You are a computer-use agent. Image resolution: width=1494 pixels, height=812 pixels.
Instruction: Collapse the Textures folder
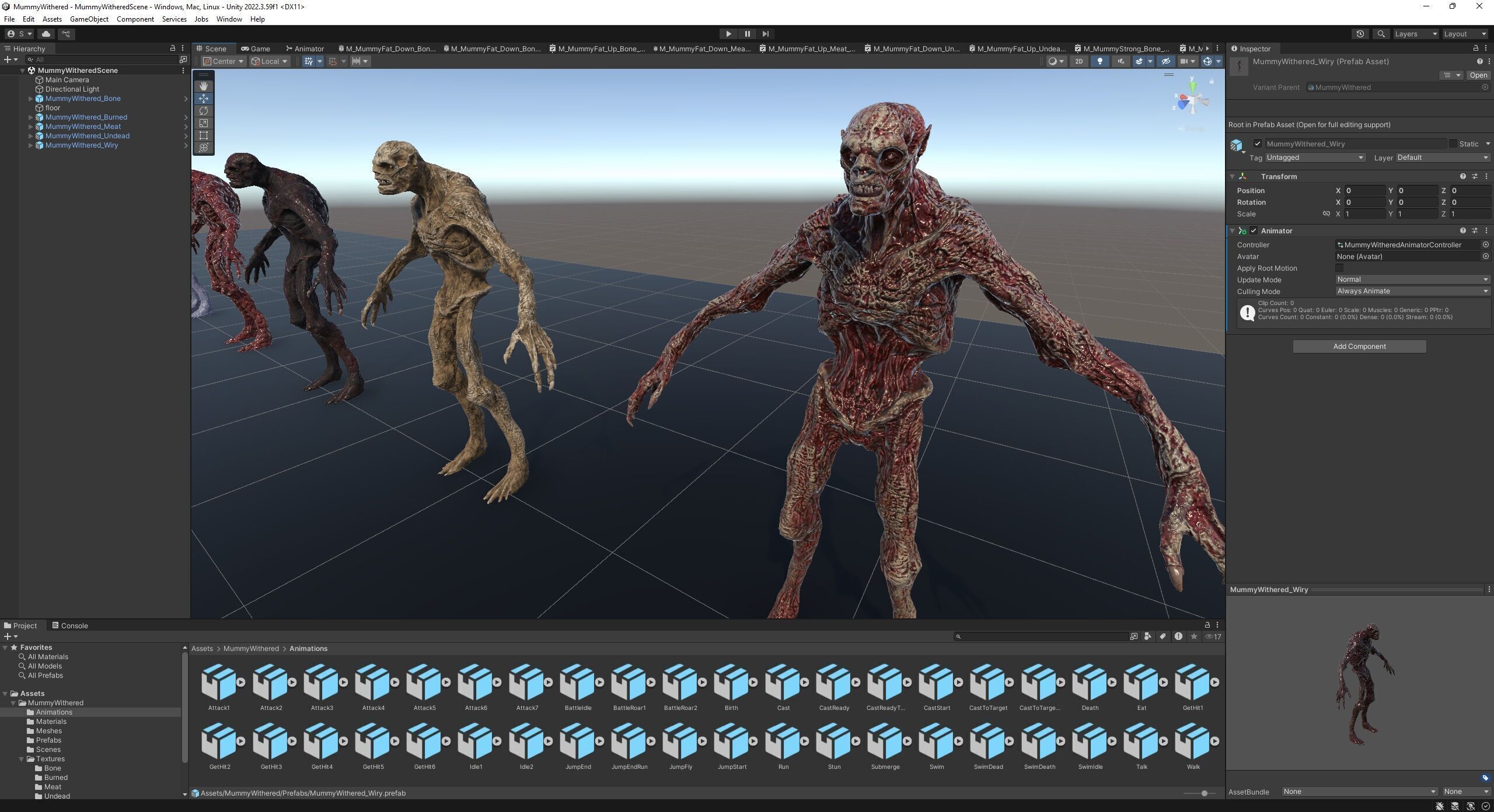point(22,759)
